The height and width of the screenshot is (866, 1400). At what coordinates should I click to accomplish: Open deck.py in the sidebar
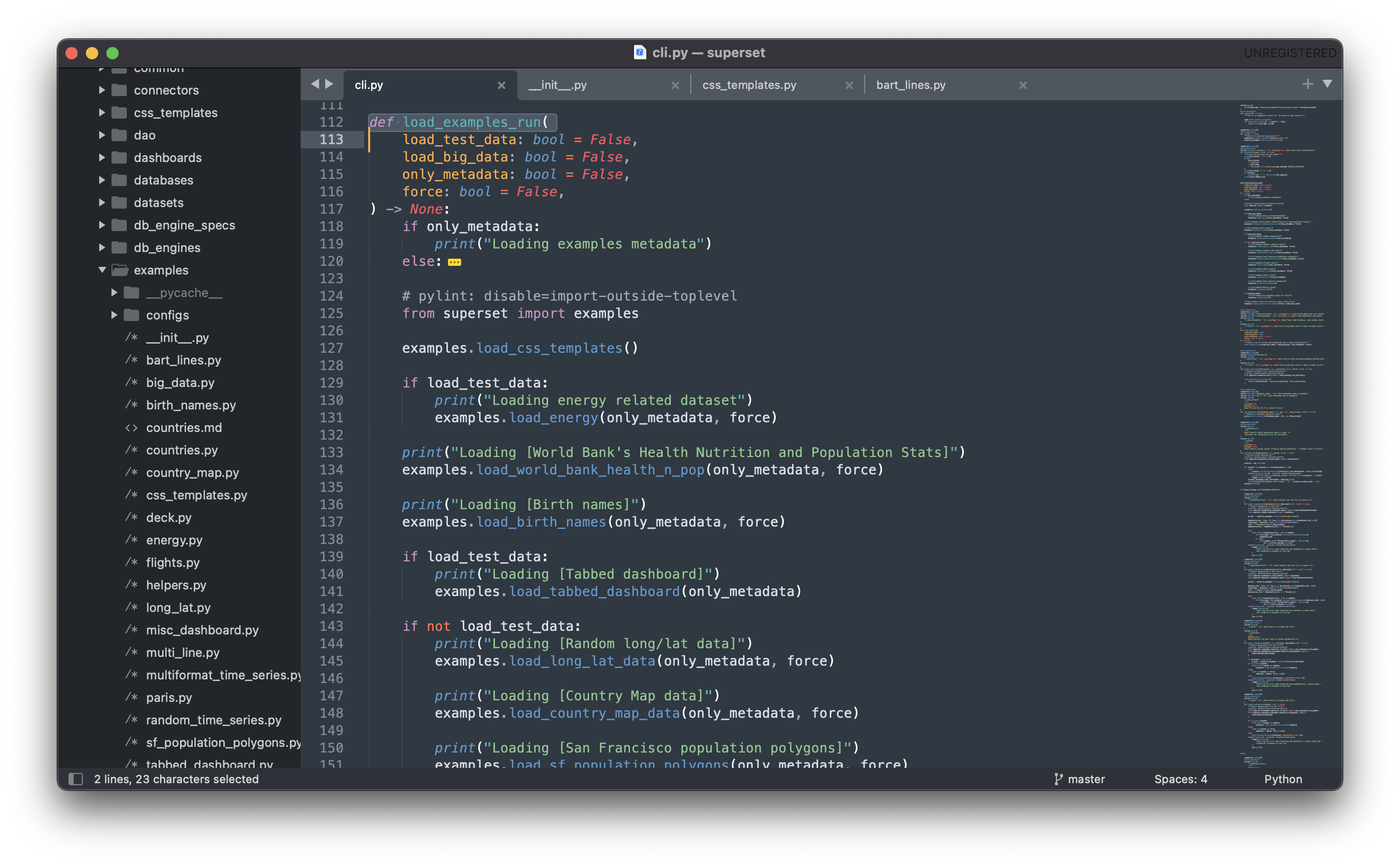click(x=168, y=517)
